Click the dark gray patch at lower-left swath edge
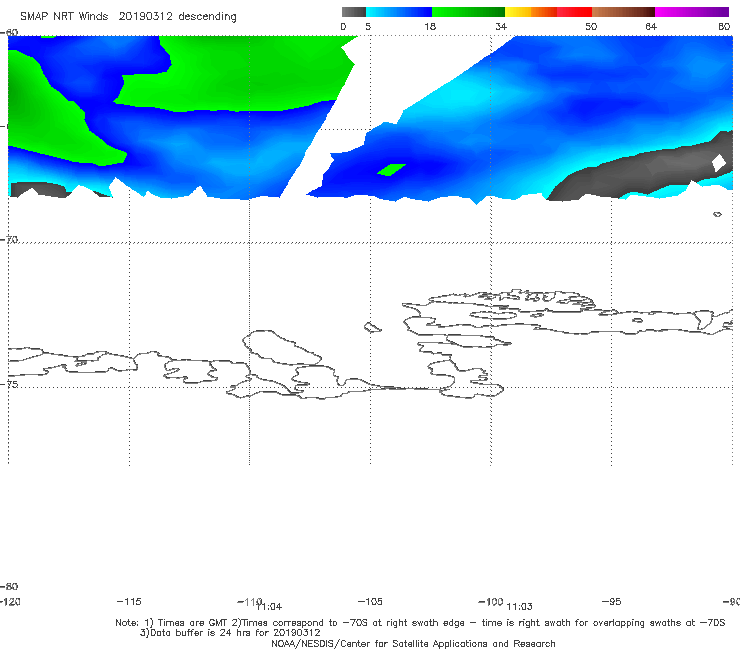This screenshot has height=650, width=740. pos(40,190)
